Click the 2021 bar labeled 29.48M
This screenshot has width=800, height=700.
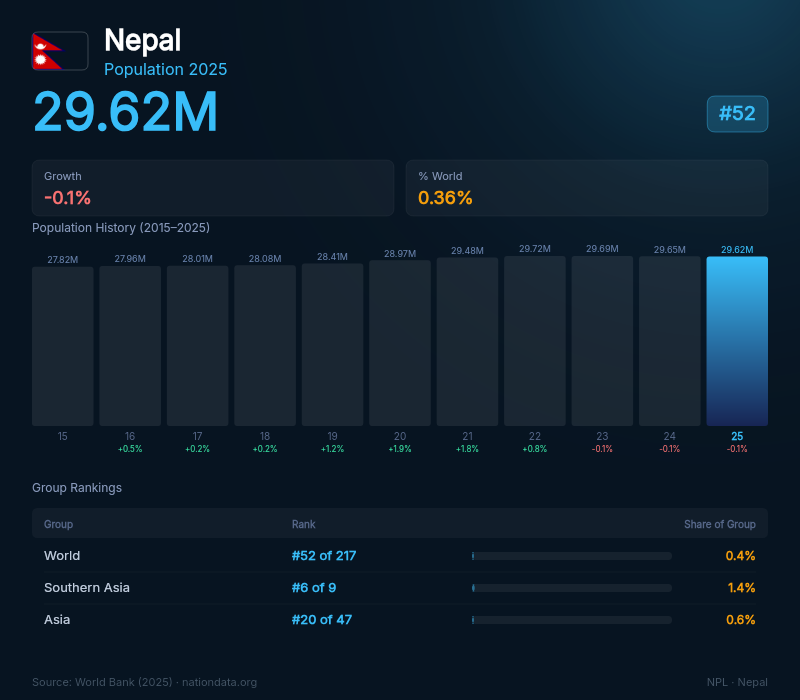(467, 341)
